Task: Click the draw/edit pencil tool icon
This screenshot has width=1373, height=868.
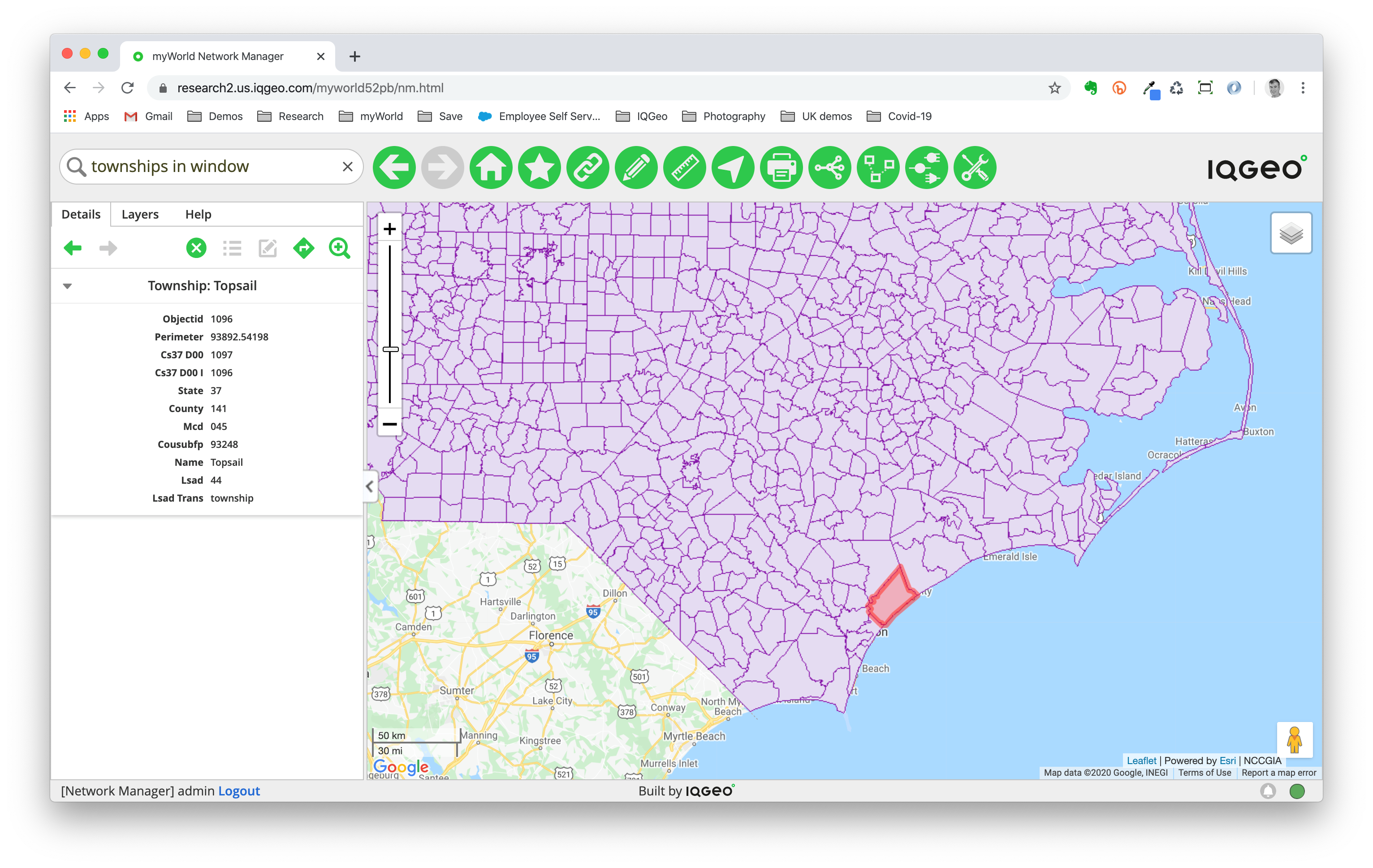Action: coord(635,167)
